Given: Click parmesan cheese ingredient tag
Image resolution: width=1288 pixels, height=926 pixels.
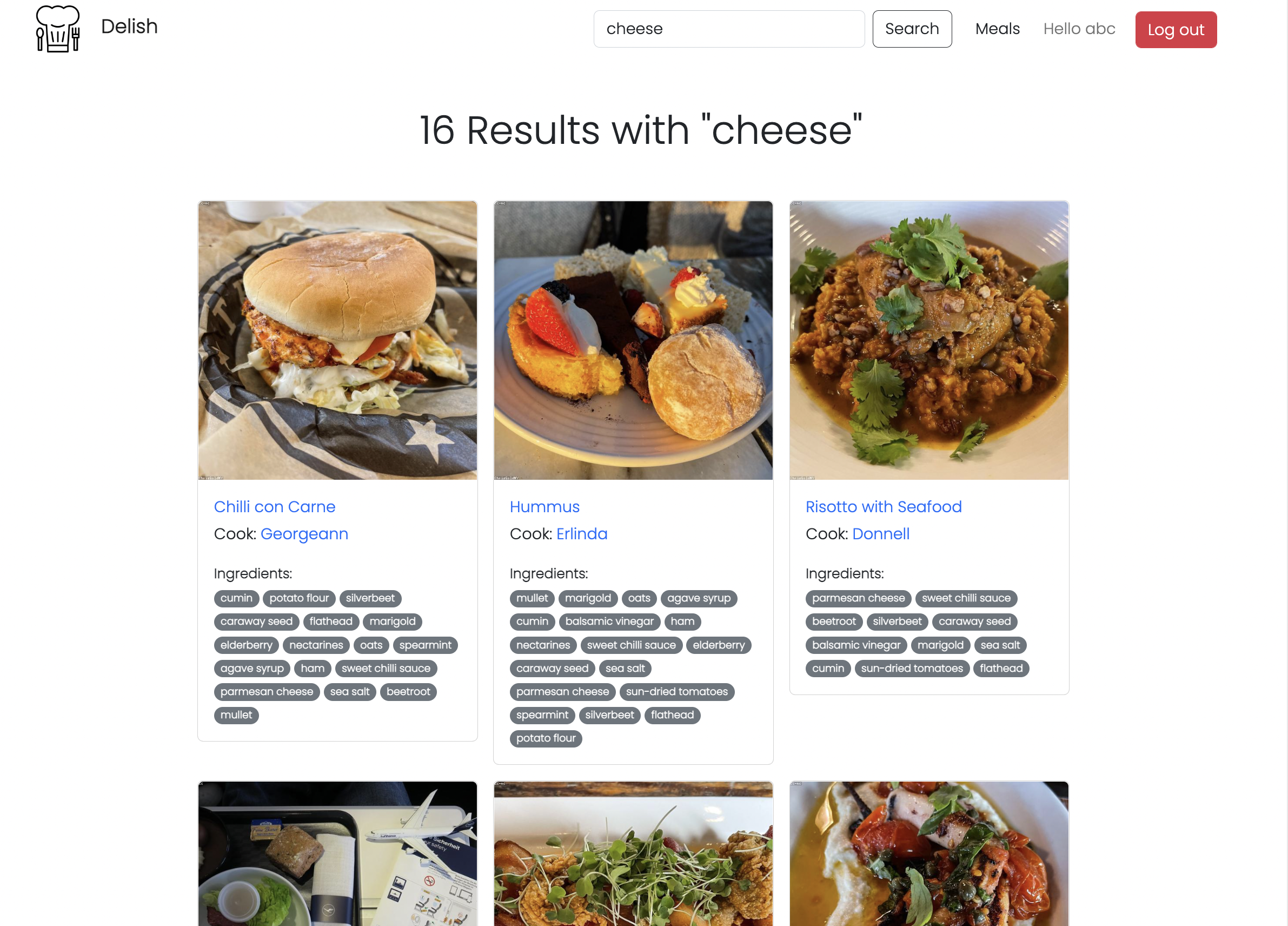Looking at the screenshot, I should click(267, 691).
